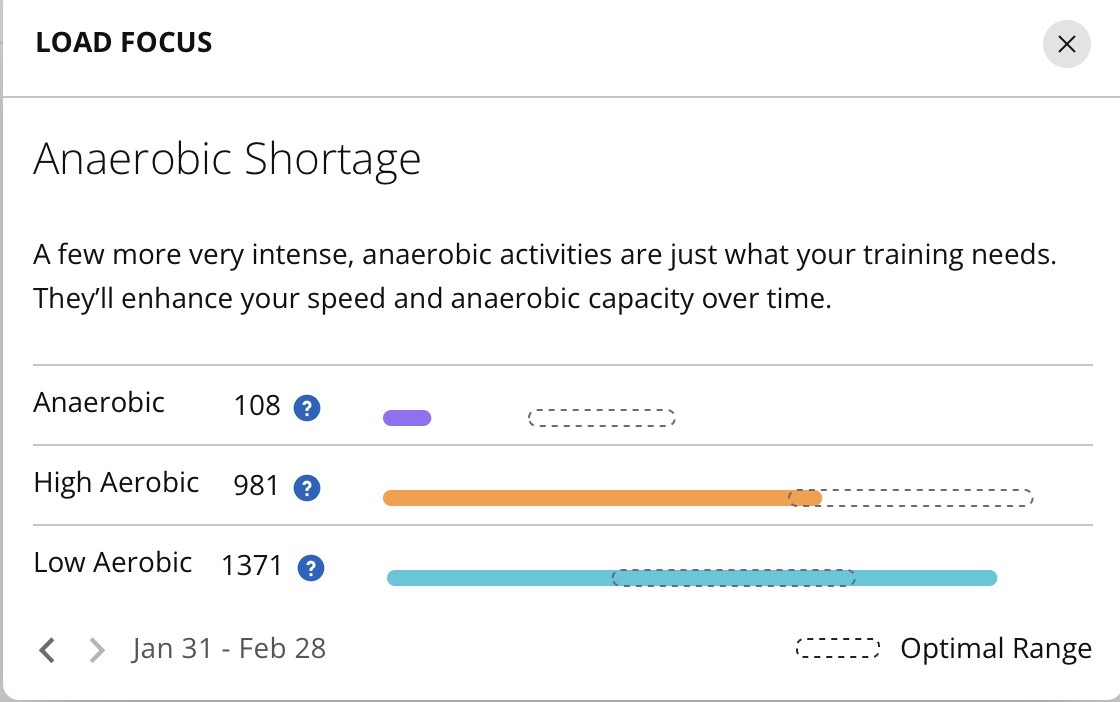Click the Optimal Range legend icon
The image size is (1120, 702).
pyautogui.click(x=838, y=649)
